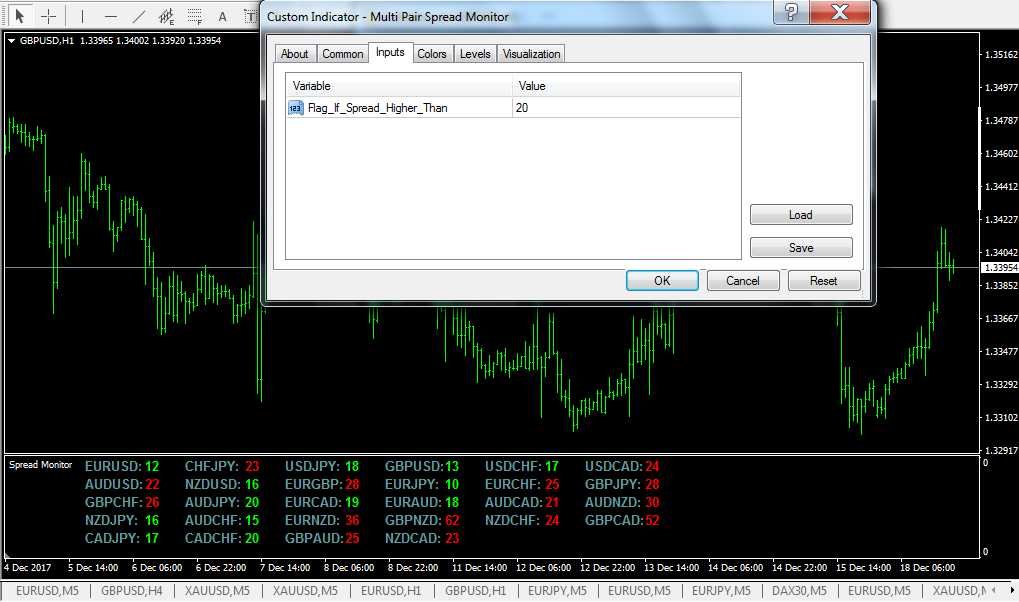Image resolution: width=1019 pixels, height=602 pixels.
Task: Click the GBPCAD: 52 spread reading
Action: click(622, 520)
